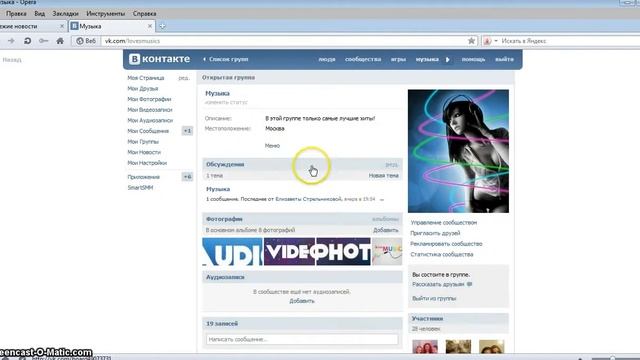The image size is (640, 360).
Task: Click the ВКонтакте logo
Action: point(160,59)
